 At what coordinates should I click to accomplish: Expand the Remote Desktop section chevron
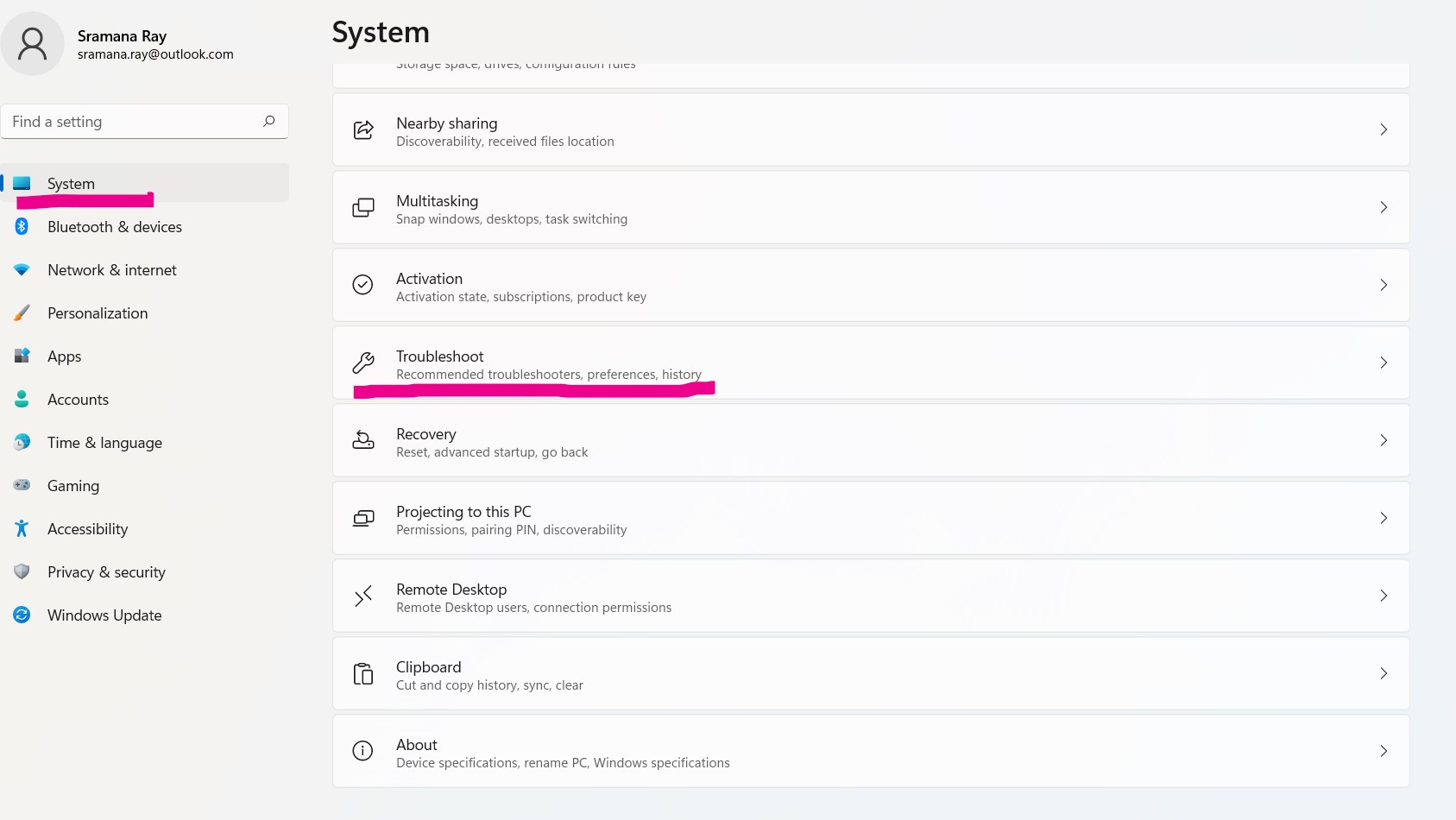tap(1384, 596)
